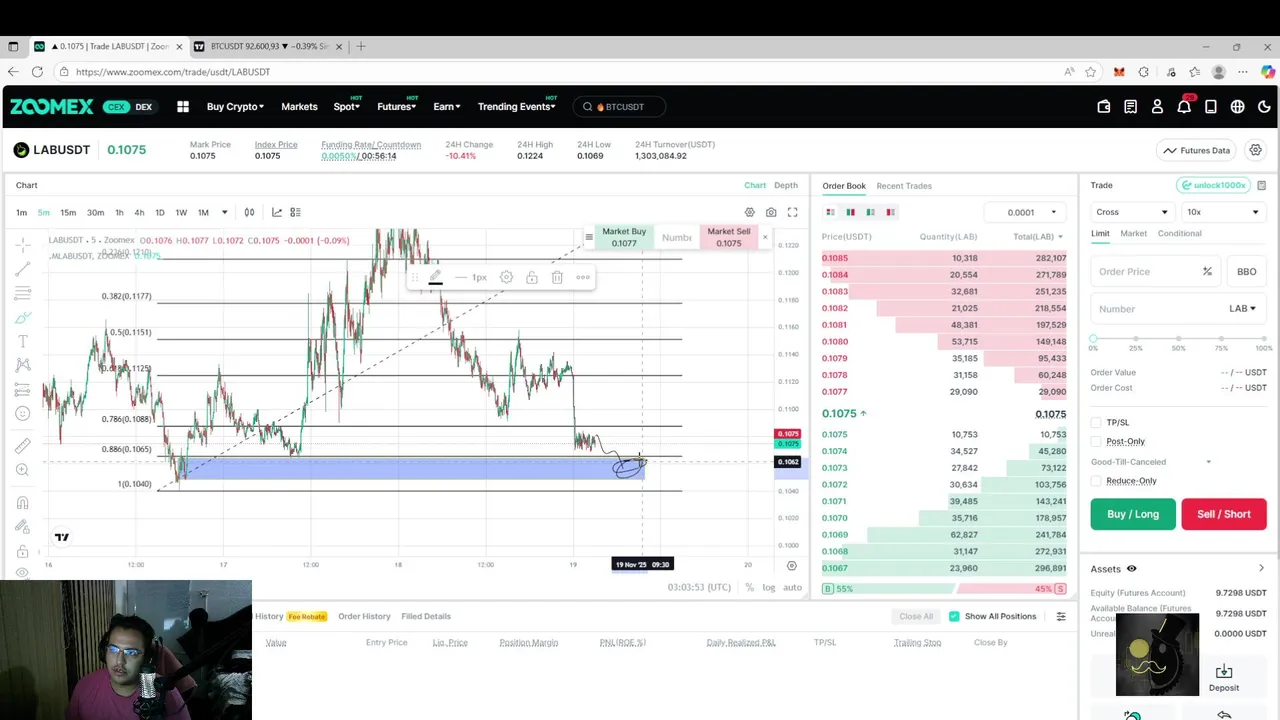Open Filled Details tab
1280x720 pixels.
tap(426, 616)
